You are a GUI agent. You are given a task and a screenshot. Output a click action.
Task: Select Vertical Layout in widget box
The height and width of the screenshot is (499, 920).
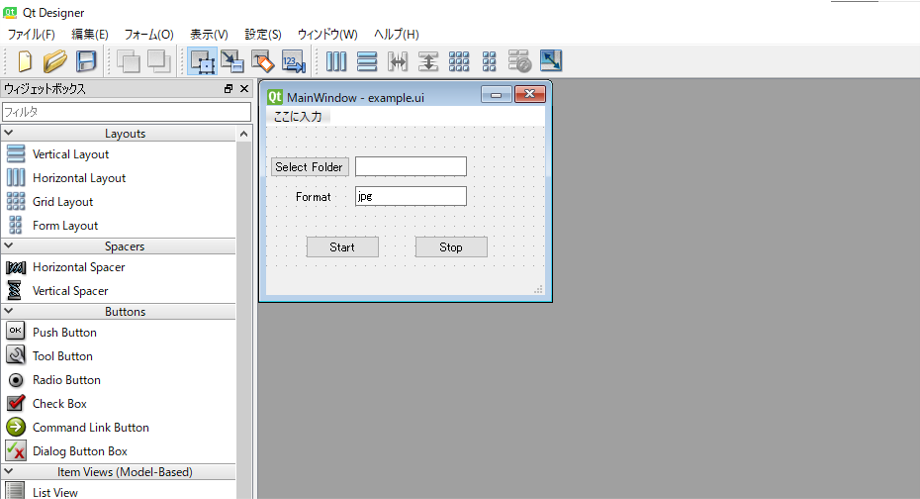[x=70, y=154]
